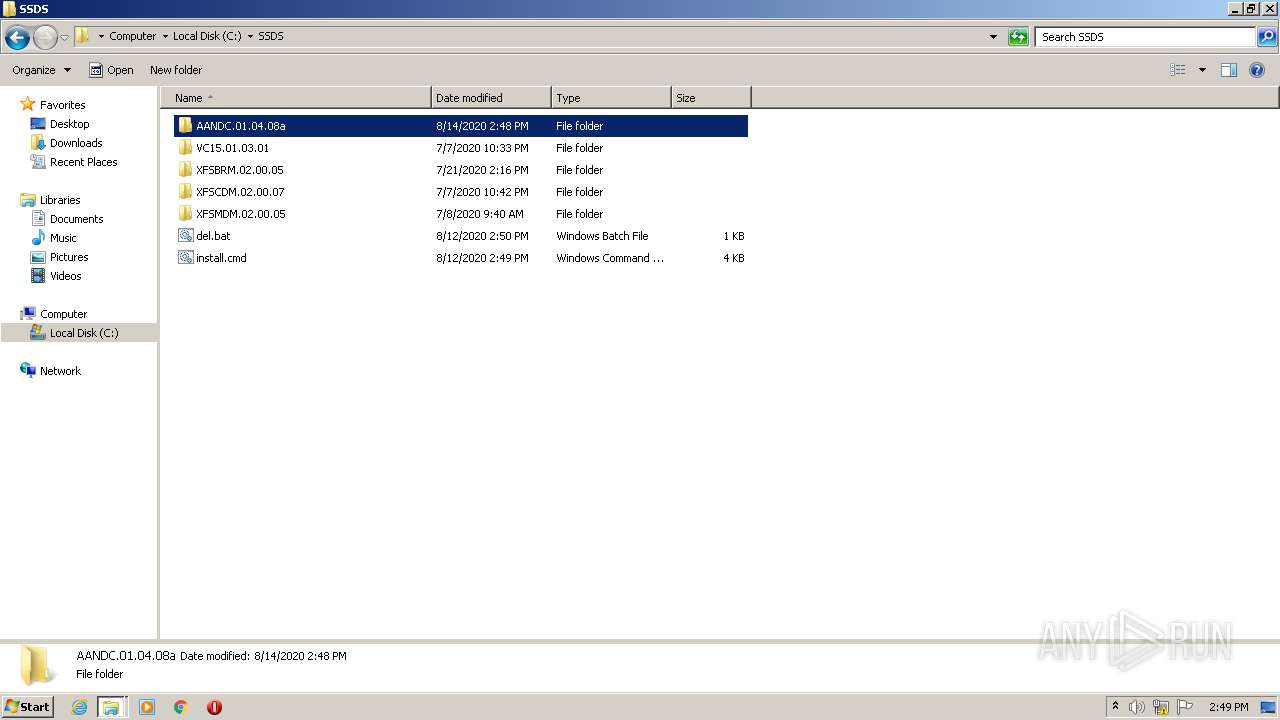
Task: Go back with the Back arrow button
Action: [17, 37]
